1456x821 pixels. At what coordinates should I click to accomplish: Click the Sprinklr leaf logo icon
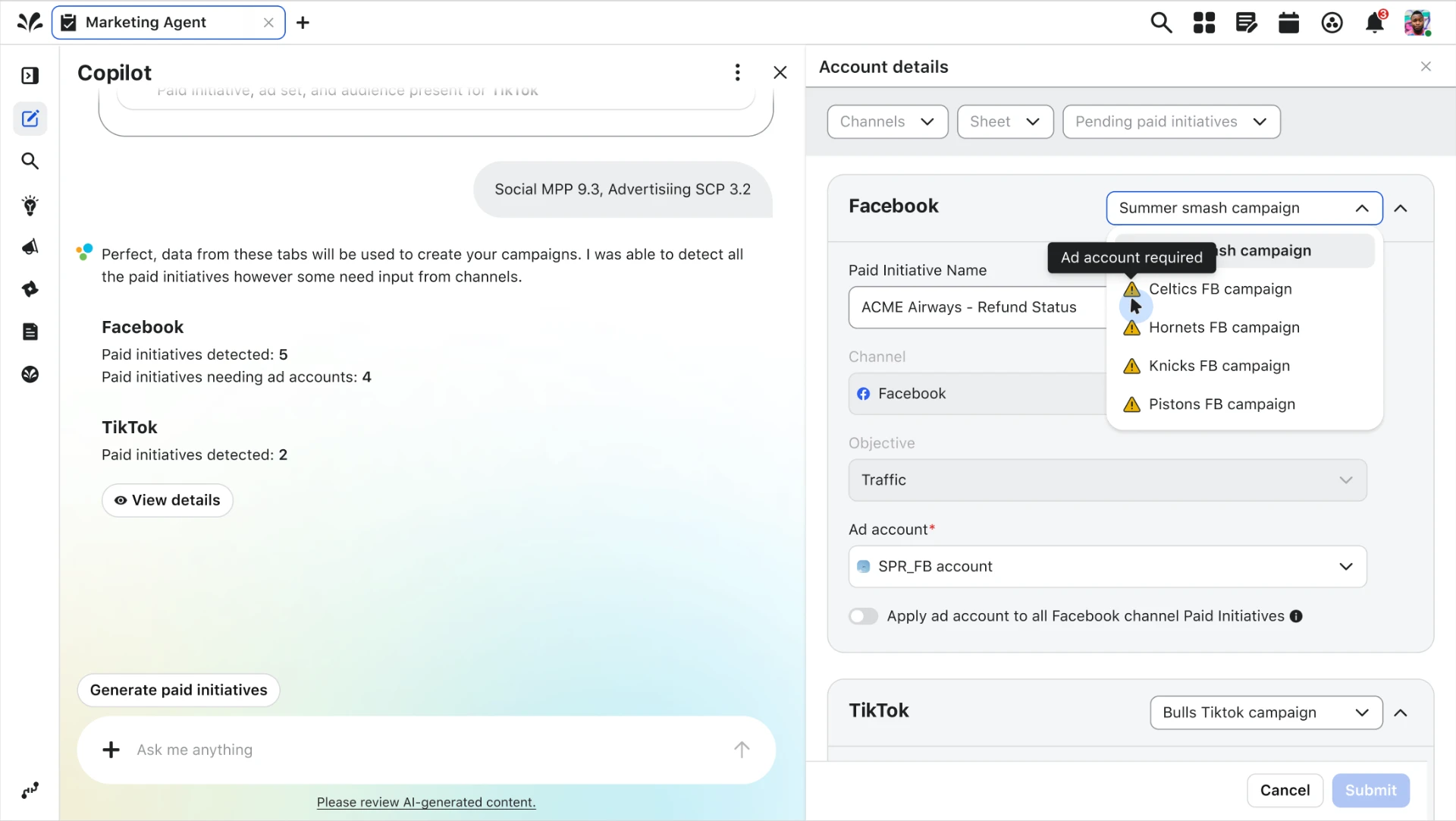30,22
